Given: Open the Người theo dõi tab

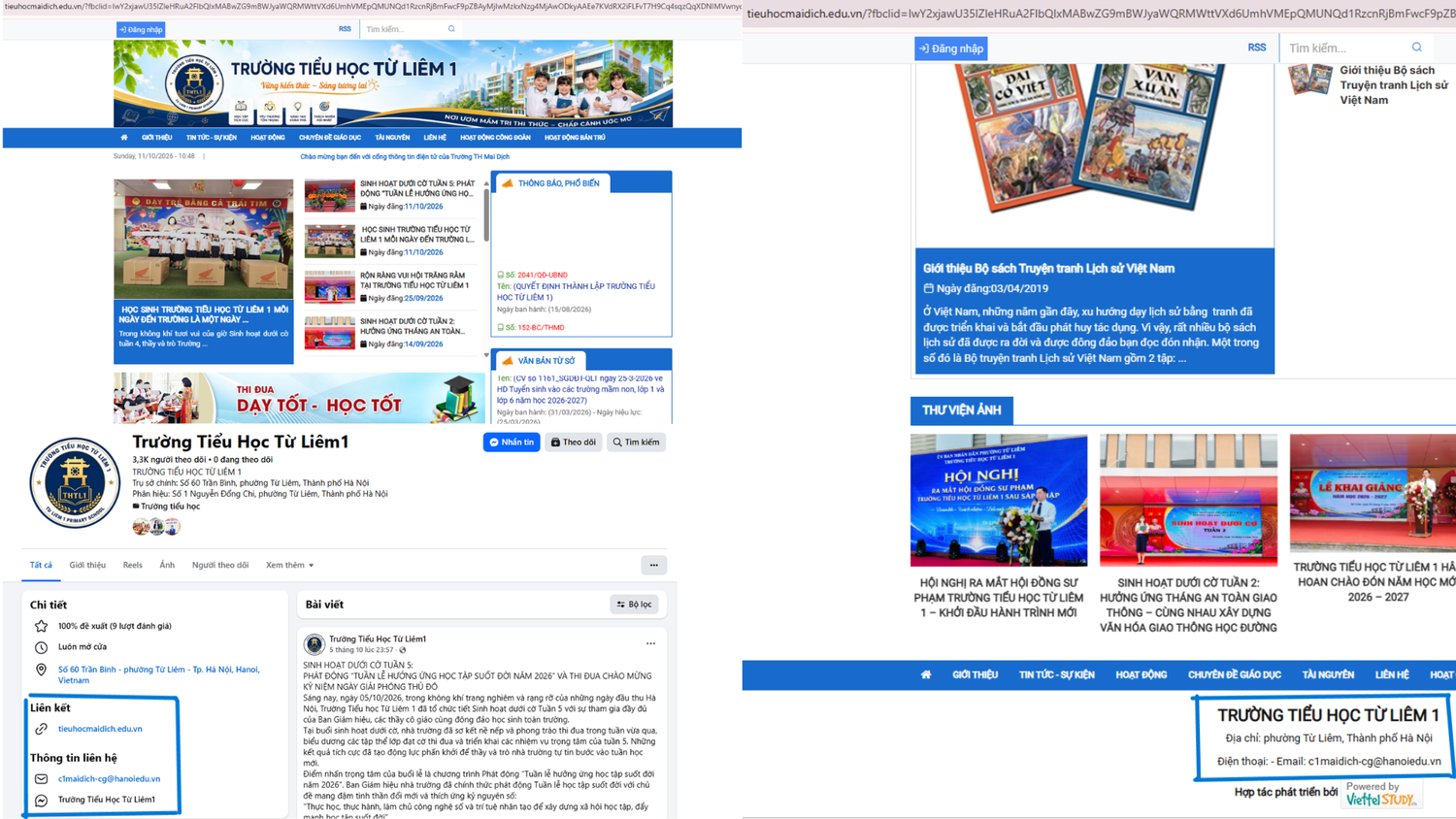Looking at the screenshot, I should [x=220, y=565].
